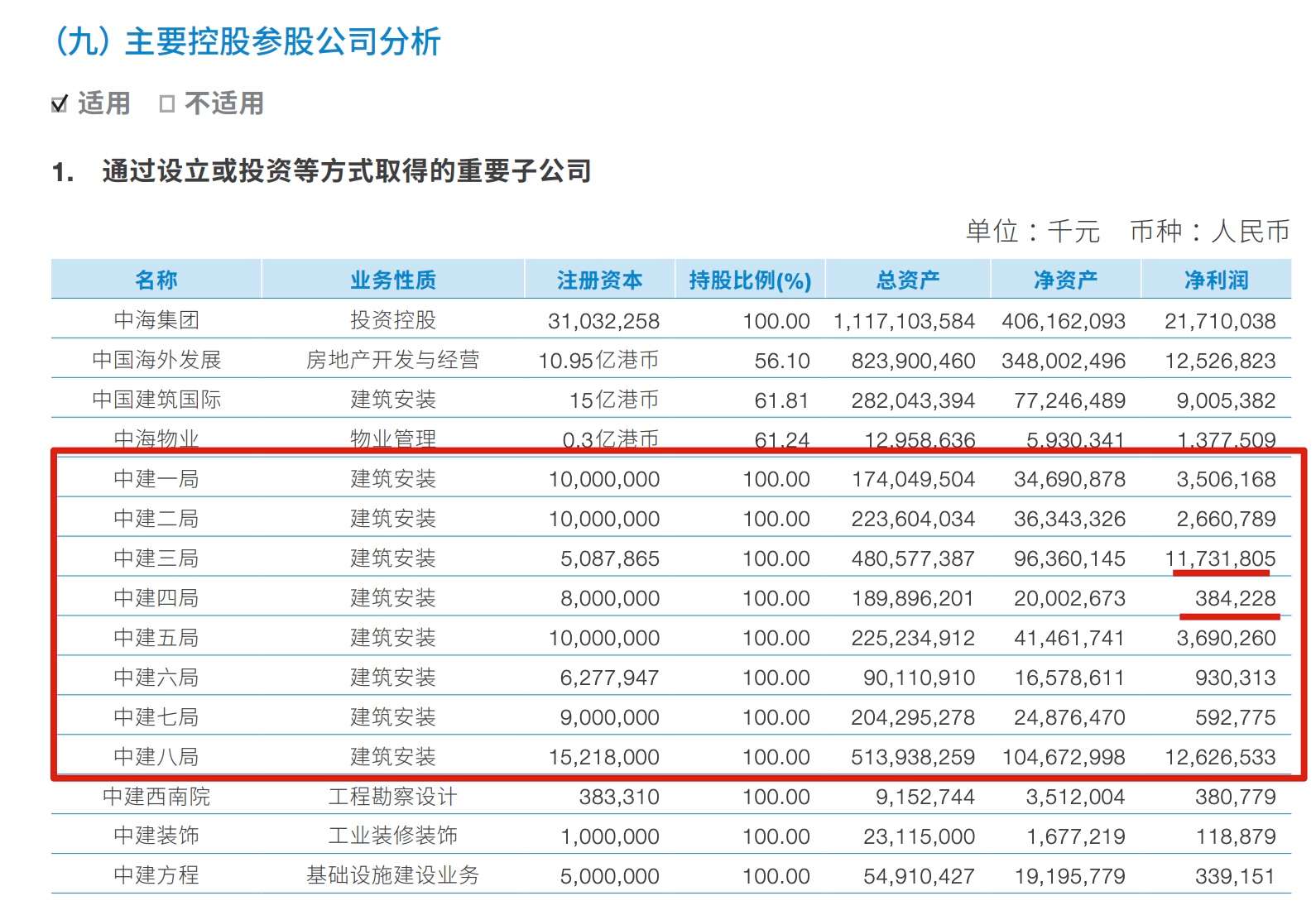This screenshot has height=915, width=1316.
Task: Select the company name 中国海外发展
Action: (x=156, y=360)
